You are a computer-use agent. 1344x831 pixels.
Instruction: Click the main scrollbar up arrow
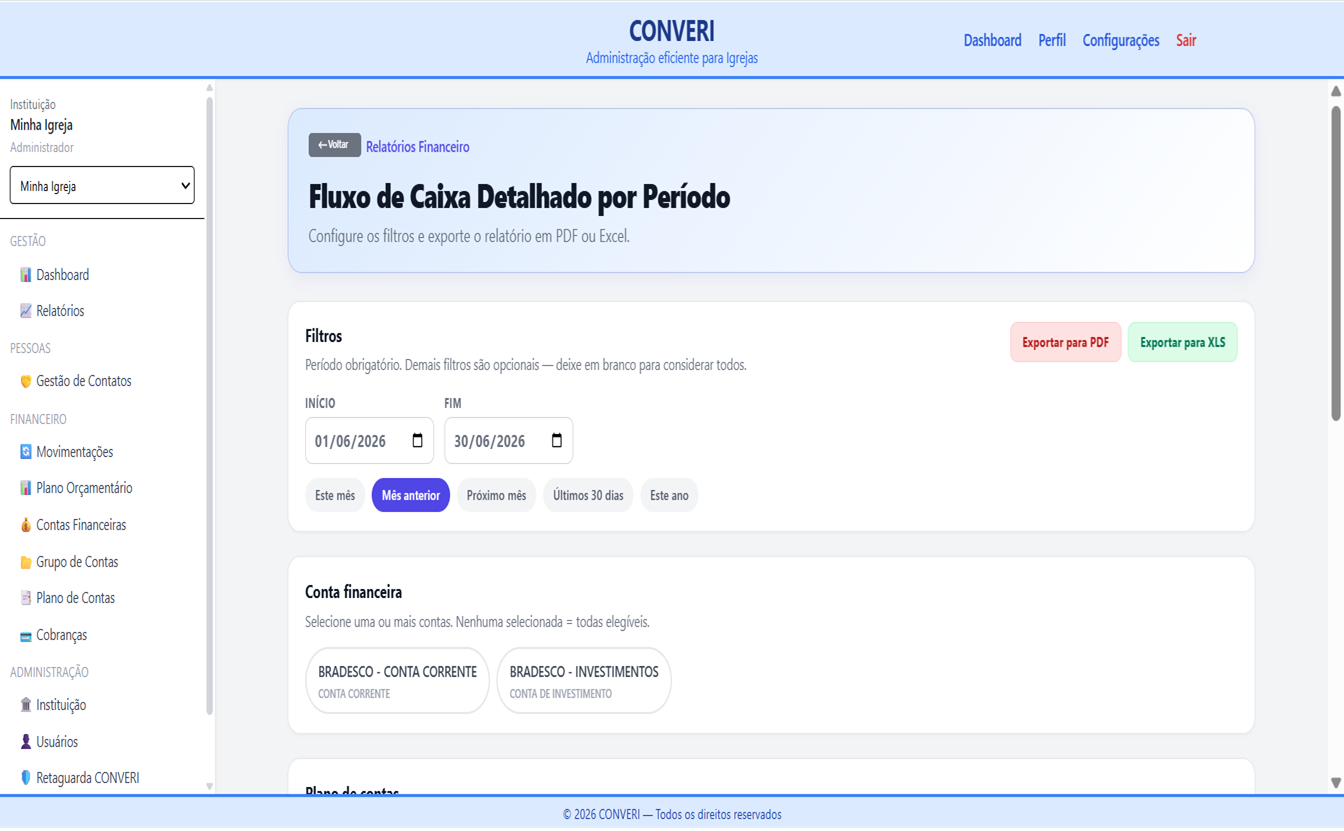(x=1336, y=91)
